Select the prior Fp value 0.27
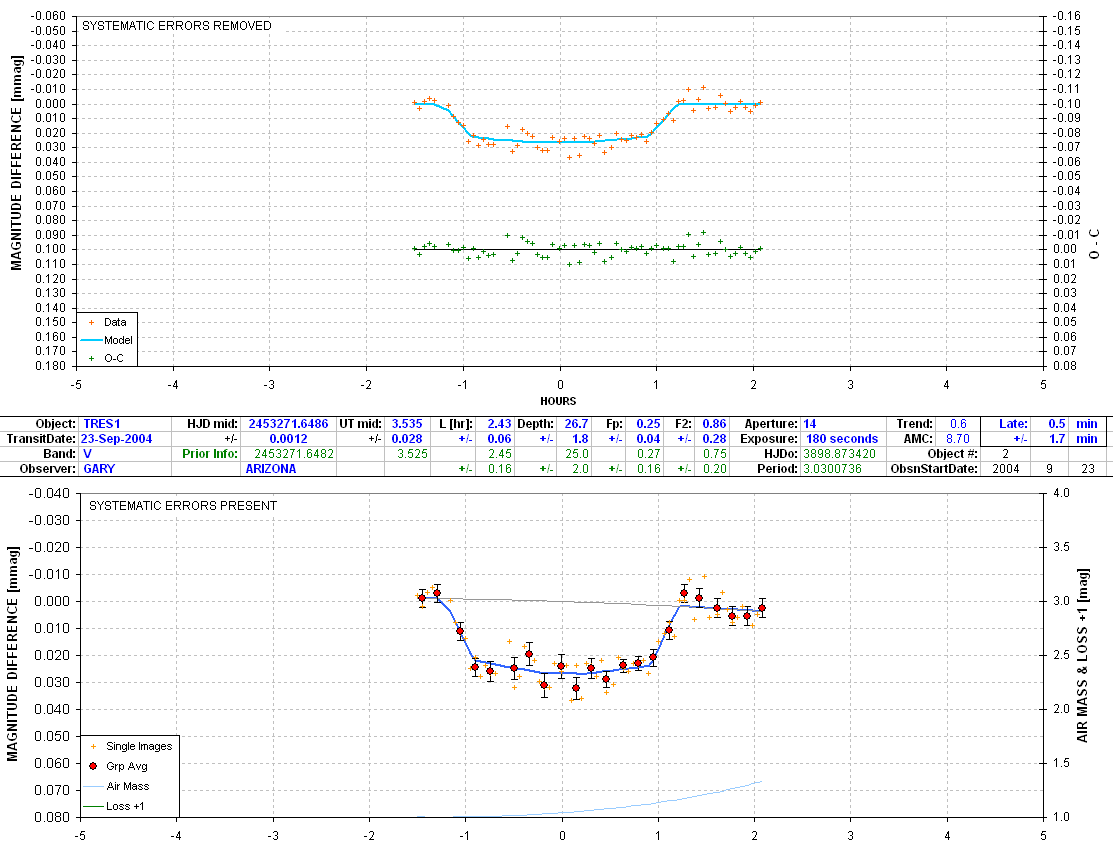This screenshot has height=846, width=1113. tap(649, 454)
